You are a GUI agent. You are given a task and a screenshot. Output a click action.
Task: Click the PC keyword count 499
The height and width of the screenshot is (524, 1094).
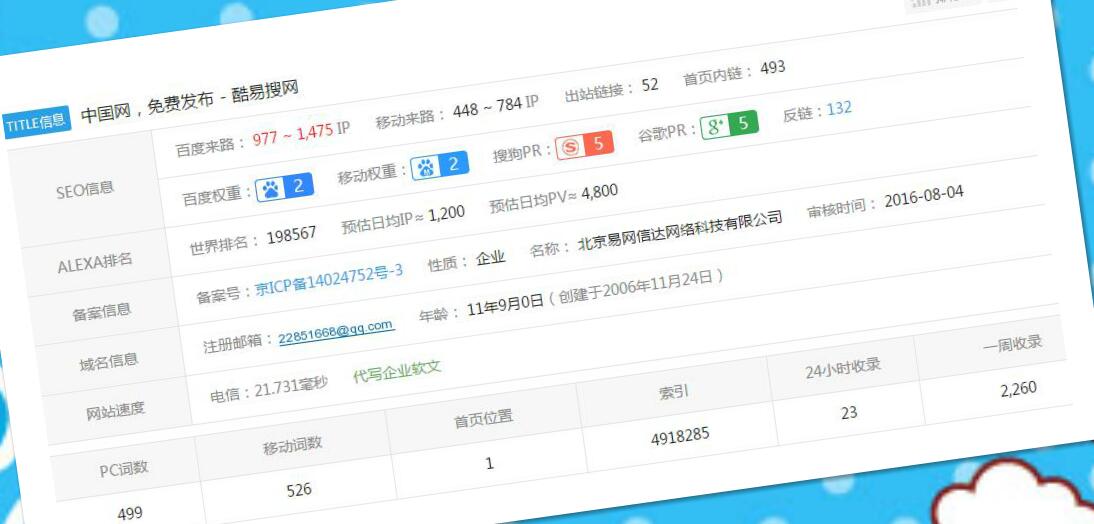pyautogui.click(x=130, y=514)
